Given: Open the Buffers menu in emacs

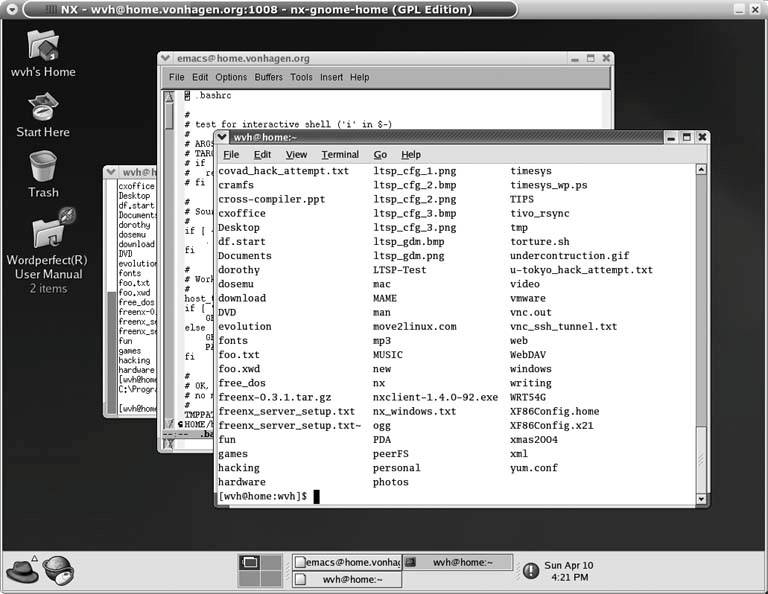Looking at the screenshot, I should 268,77.
